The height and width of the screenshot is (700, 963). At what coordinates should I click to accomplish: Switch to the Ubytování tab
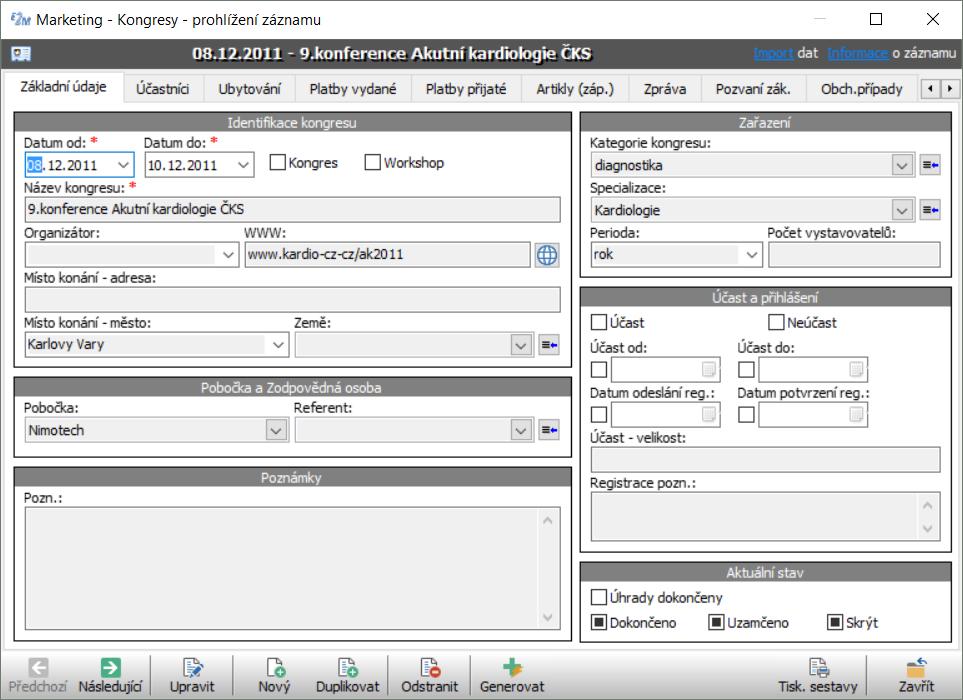[x=249, y=89]
